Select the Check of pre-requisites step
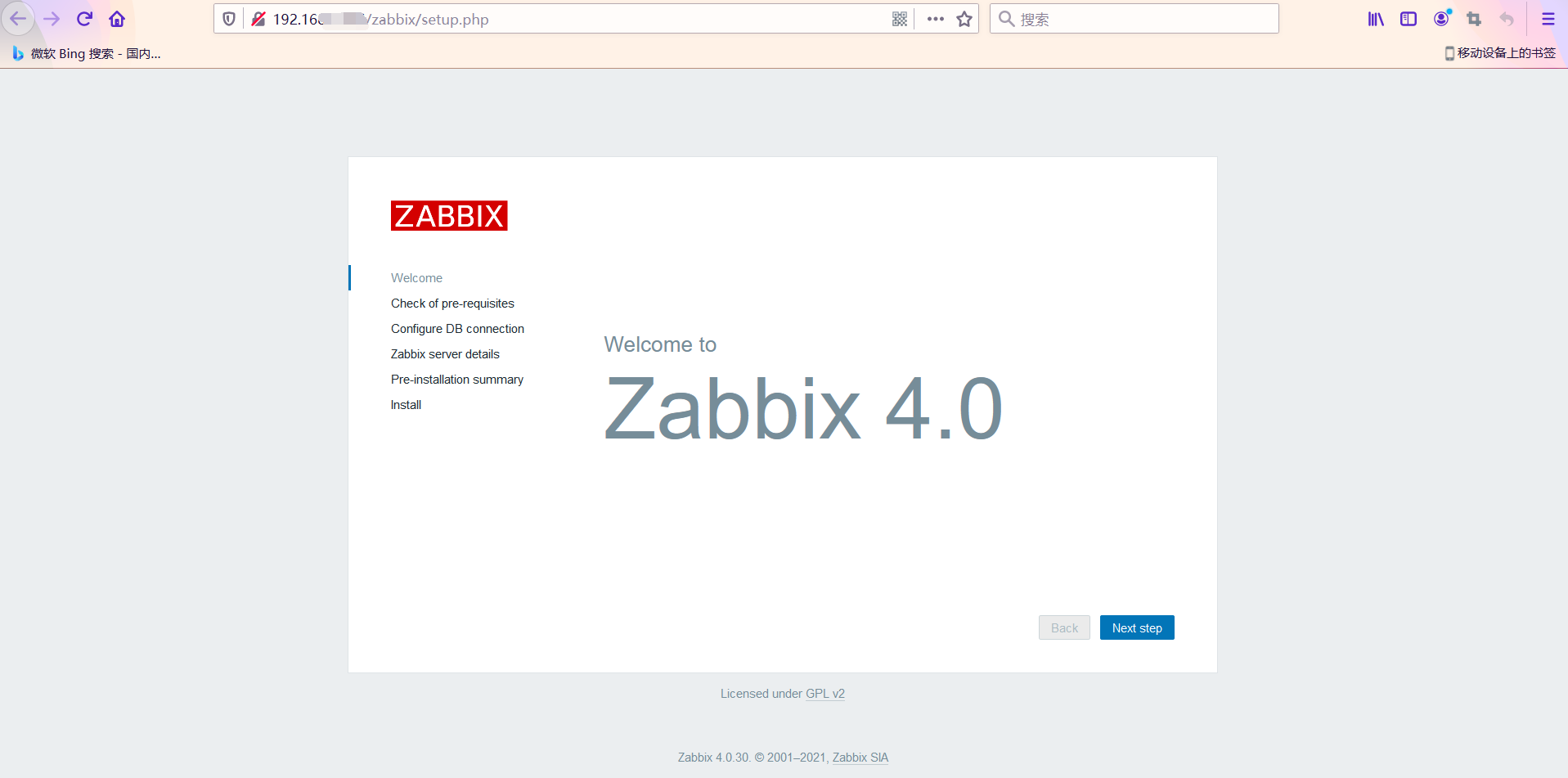 tap(452, 304)
